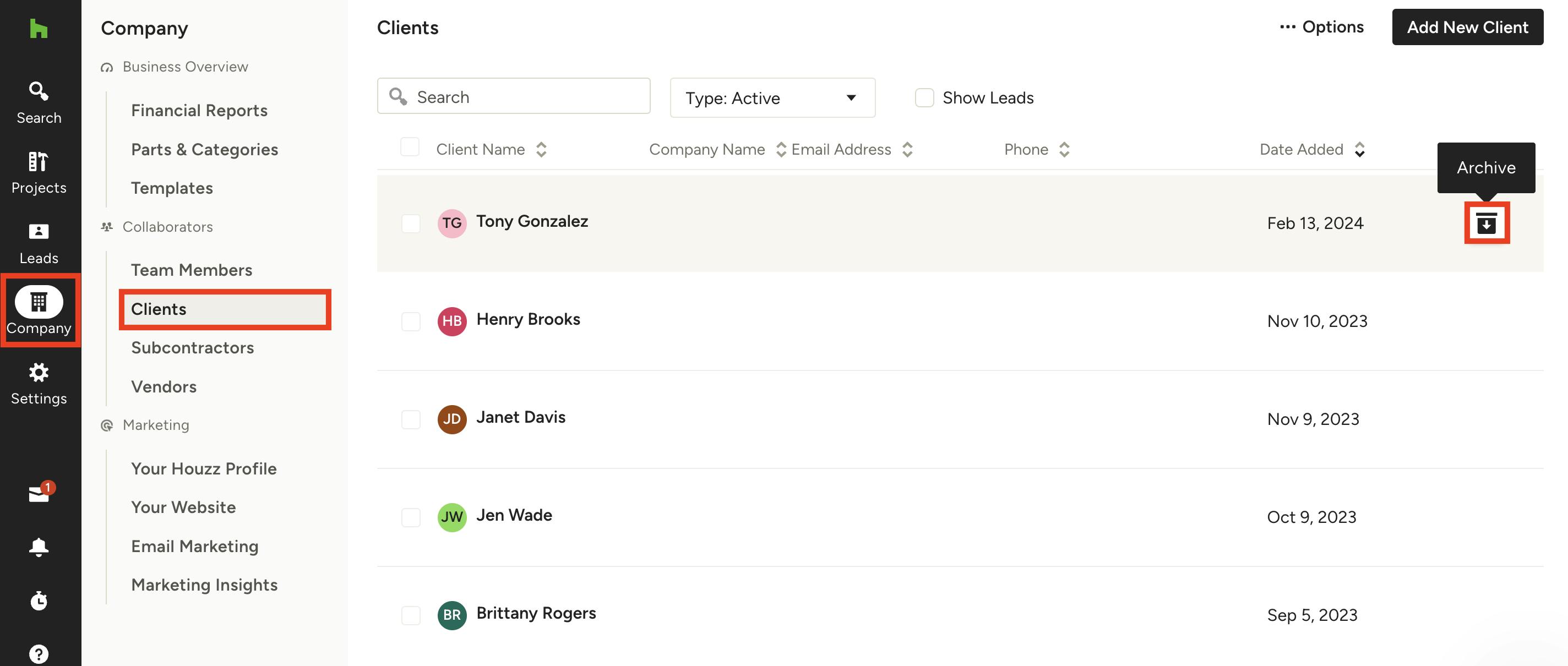This screenshot has width=1568, height=666.
Task: Open the time tracker stopwatch icon
Action: coord(39,601)
